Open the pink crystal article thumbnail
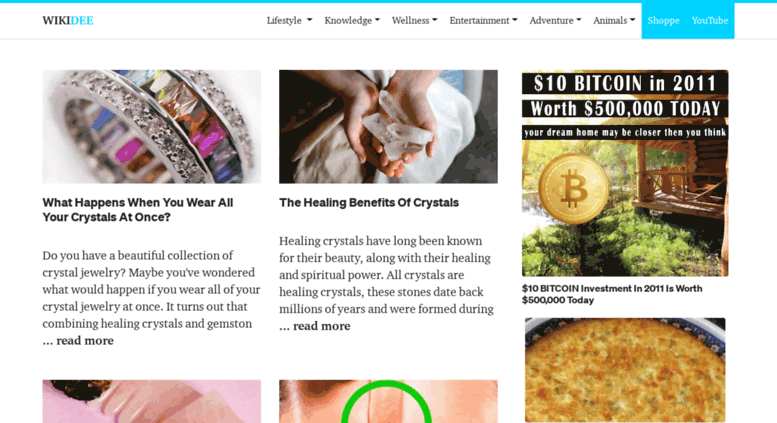 click(152, 401)
